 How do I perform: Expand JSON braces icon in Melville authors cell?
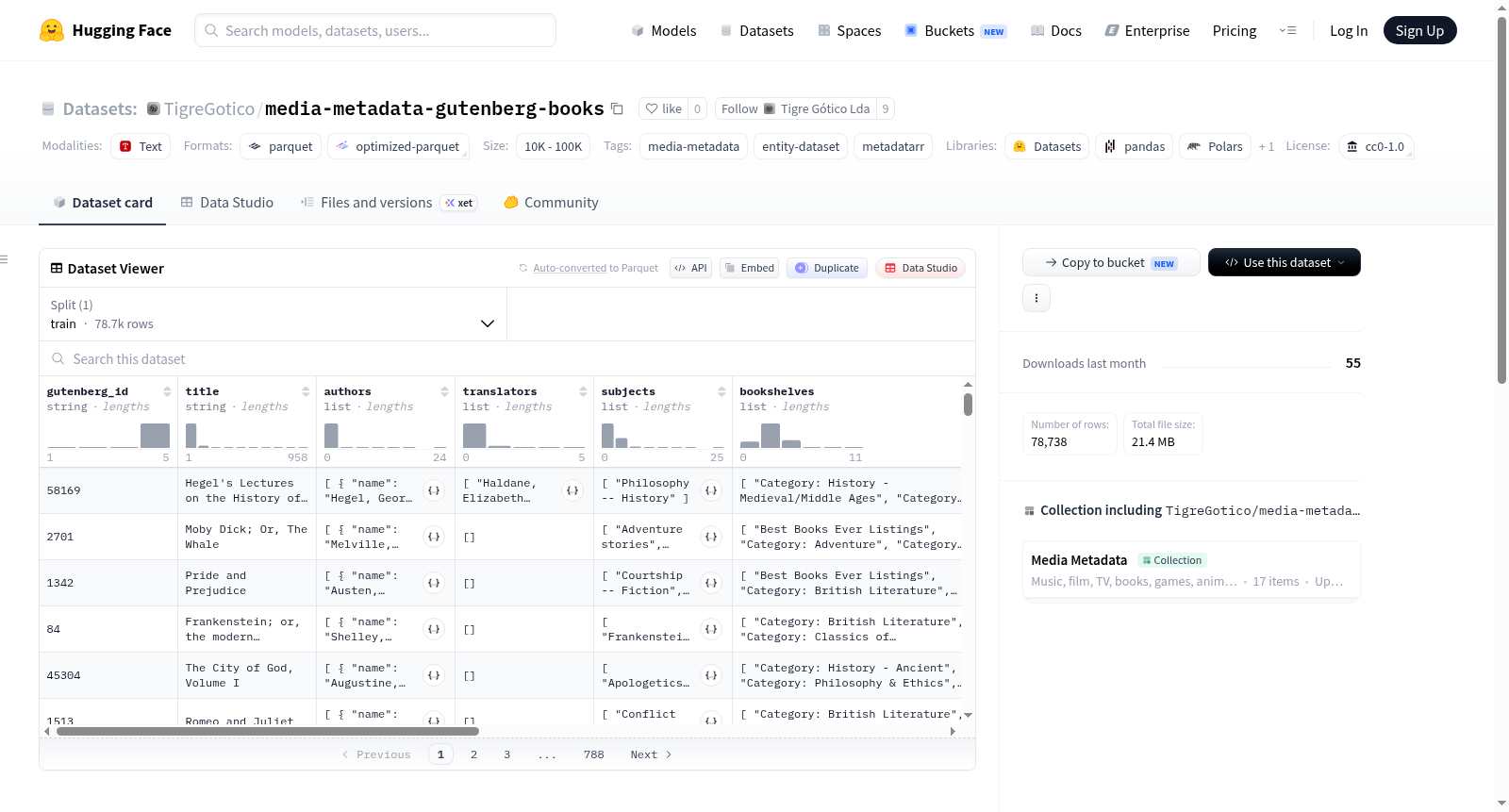click(x=434, y=537)
